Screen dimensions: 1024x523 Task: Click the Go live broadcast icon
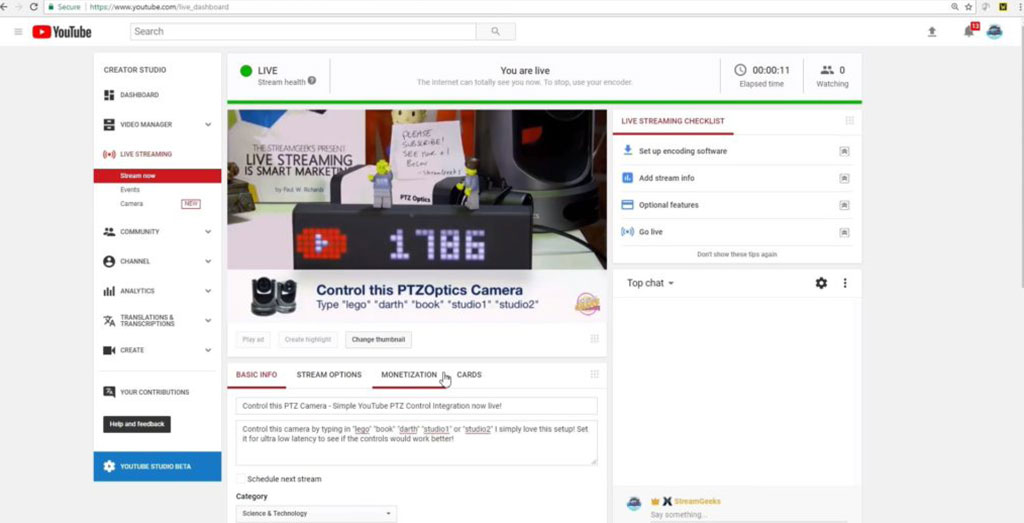click(628, 232)
